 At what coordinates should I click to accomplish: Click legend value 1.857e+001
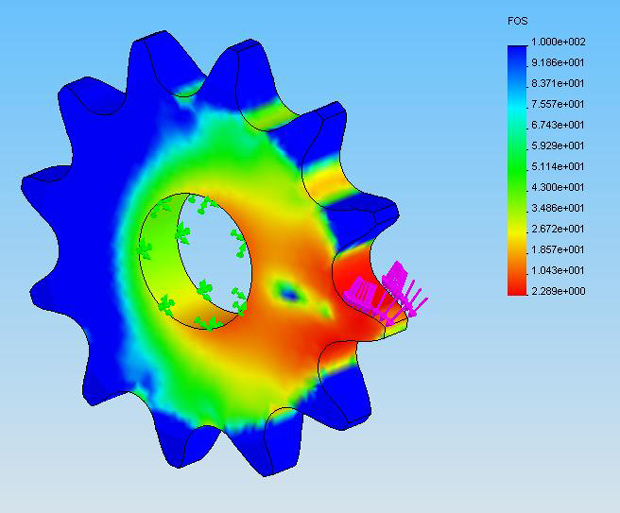coord(558,250)
